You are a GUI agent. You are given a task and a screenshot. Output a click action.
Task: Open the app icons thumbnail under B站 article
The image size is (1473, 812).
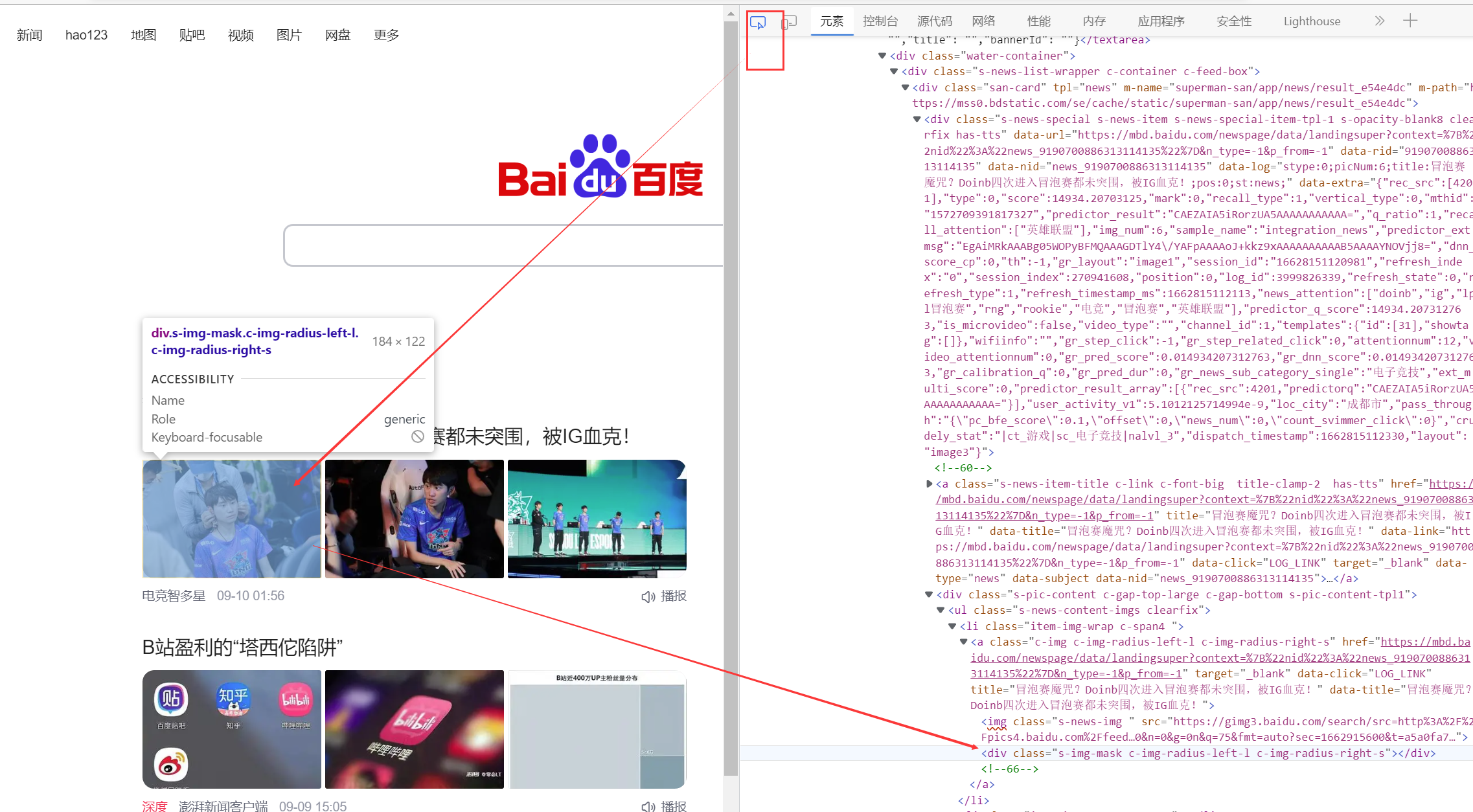coord(231,729)
